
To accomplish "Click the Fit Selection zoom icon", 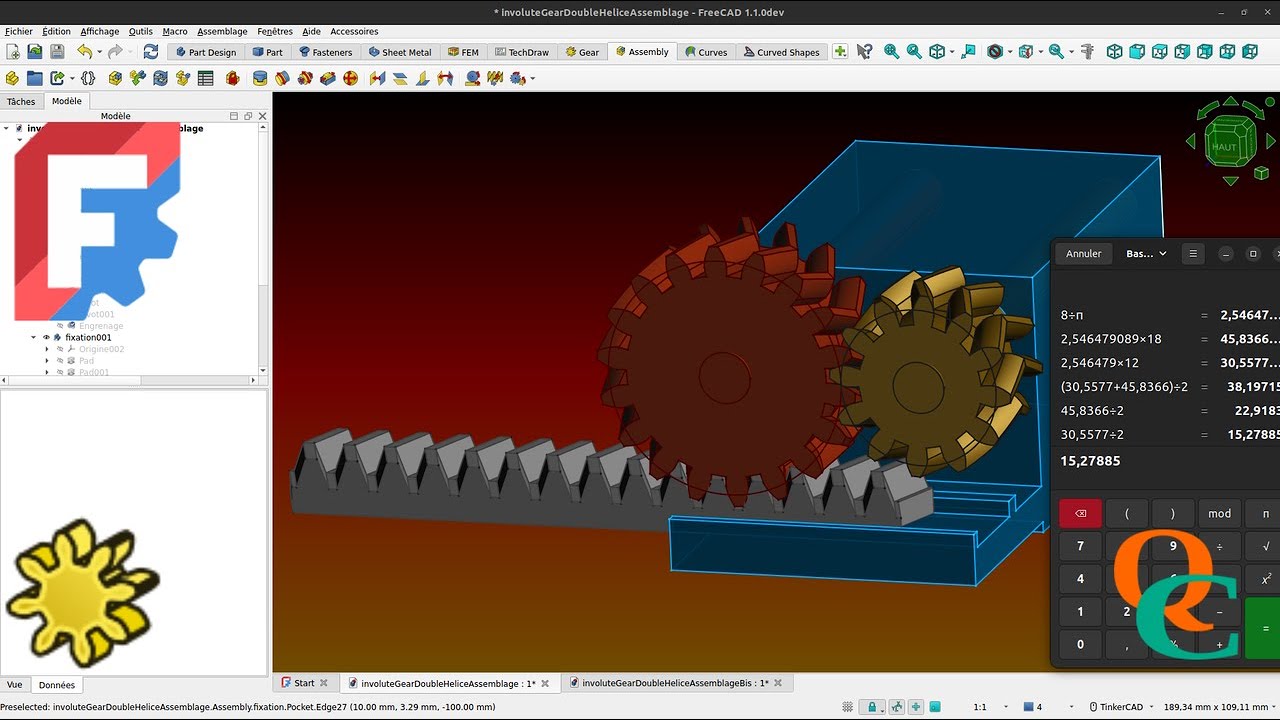I will click(914, 52).
